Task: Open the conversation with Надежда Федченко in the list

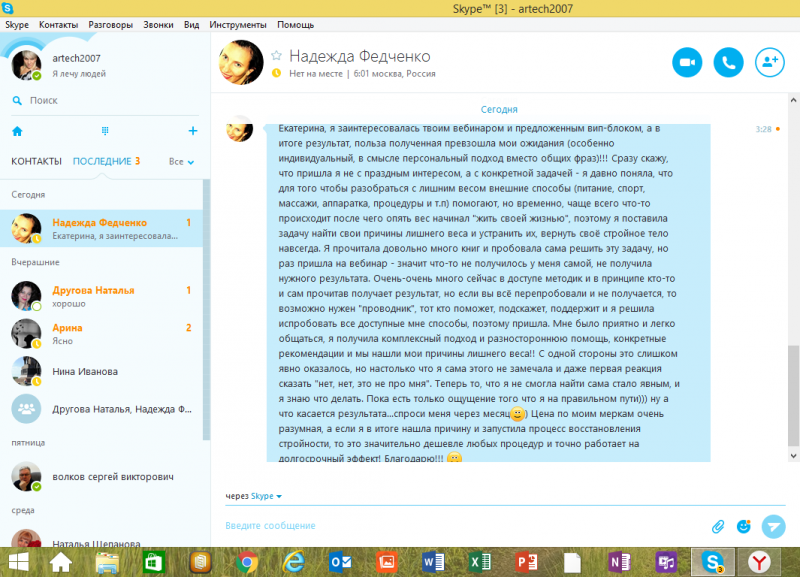Action: 102,229
